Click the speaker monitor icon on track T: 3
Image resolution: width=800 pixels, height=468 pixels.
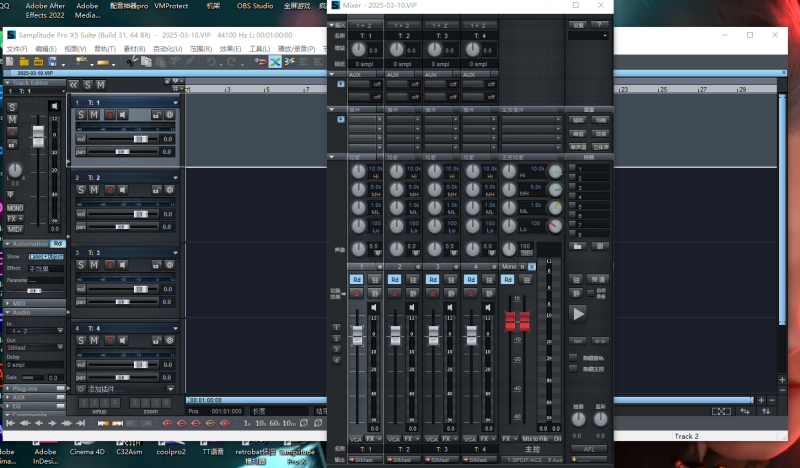122,265
